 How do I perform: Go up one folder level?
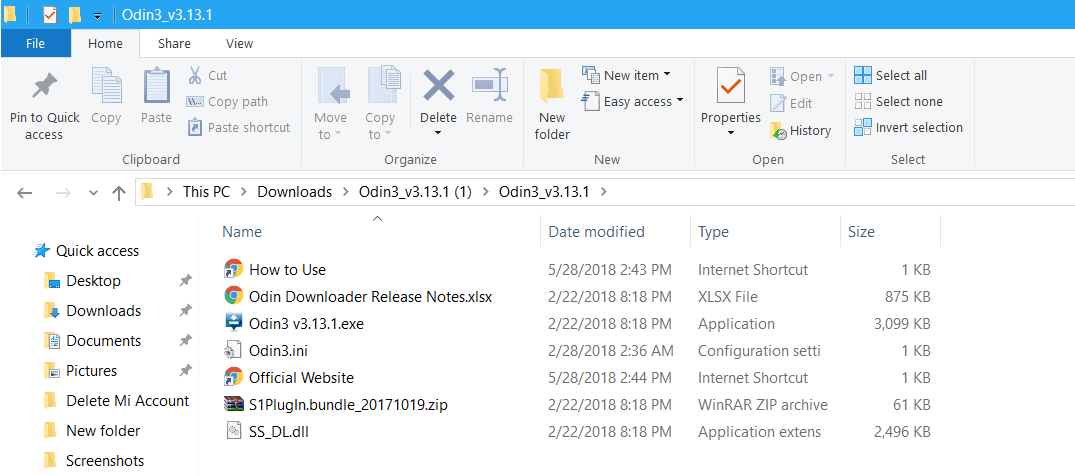tap(119, 193)
